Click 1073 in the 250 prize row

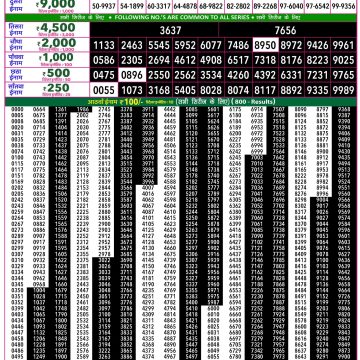pyautogui.click(x=132, y=90)
